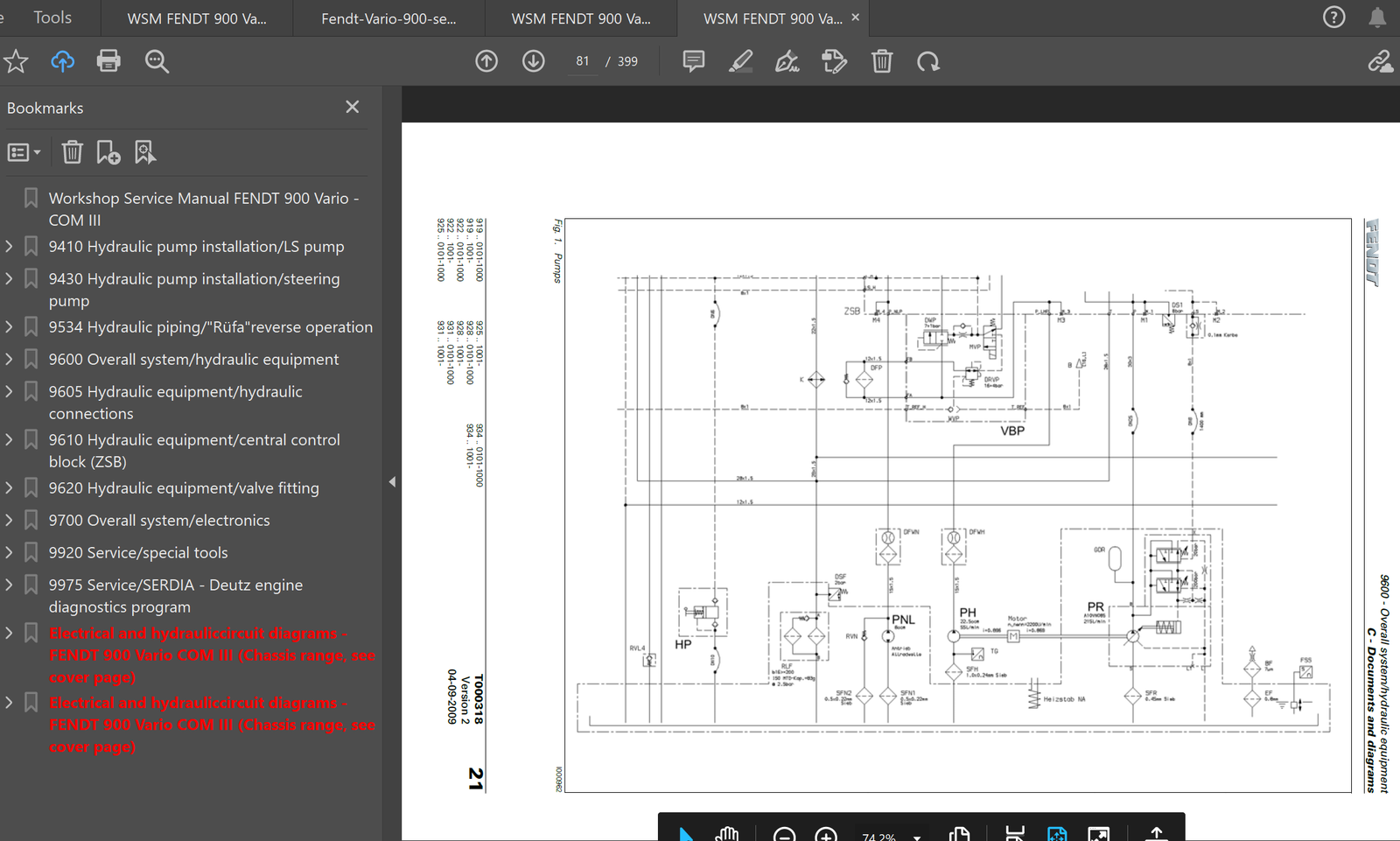Add a comment note tool
Image resolution: width=1400 pixels, height=841 pixels.
(x=694, y=61)
